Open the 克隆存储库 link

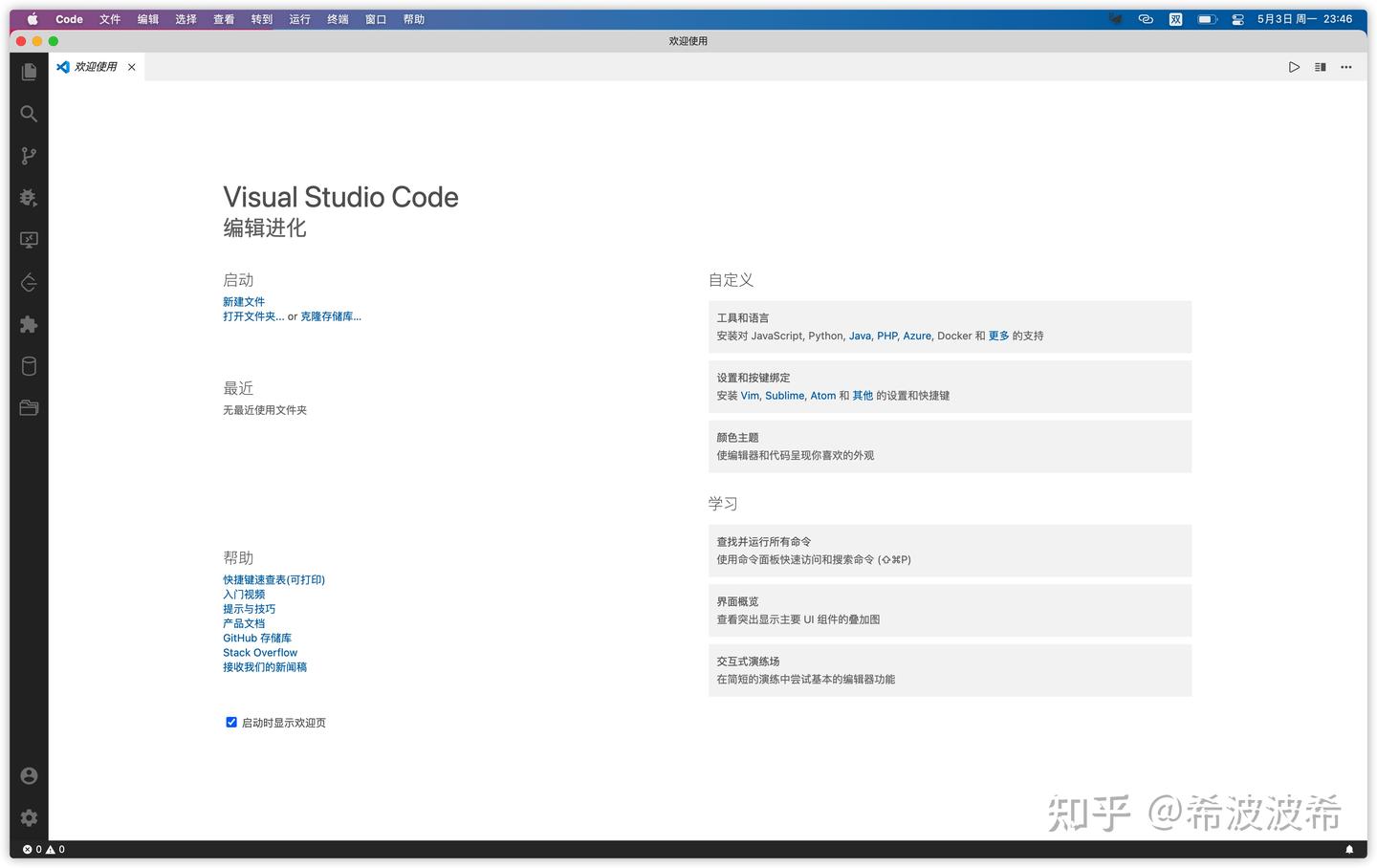pos(330,315)
